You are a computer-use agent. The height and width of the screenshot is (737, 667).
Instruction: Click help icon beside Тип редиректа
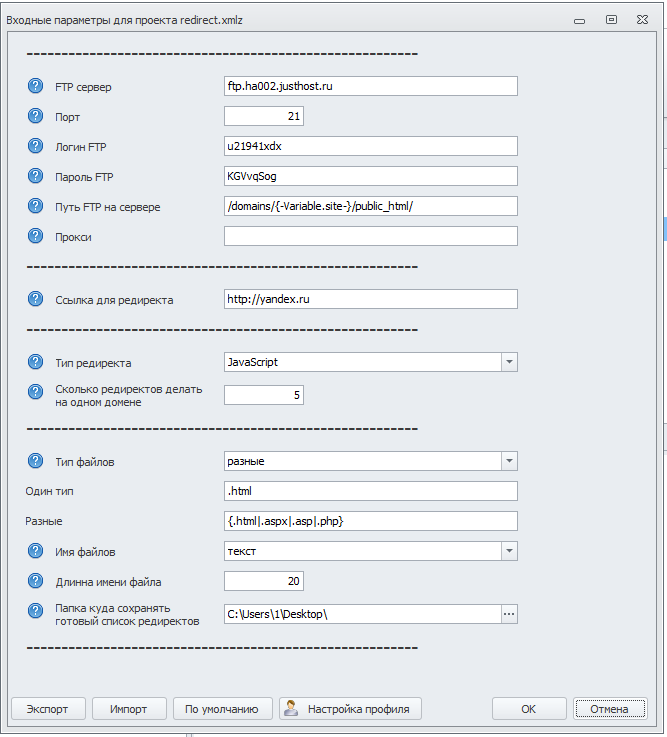click(36, 362)
